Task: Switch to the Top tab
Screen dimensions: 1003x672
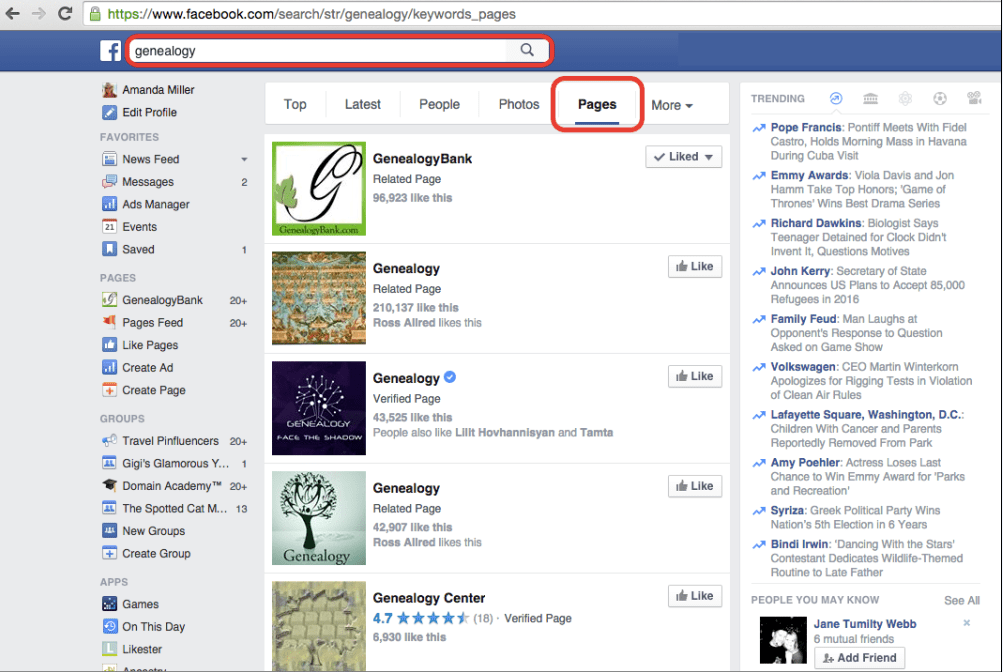Action: pyautogui.click(x=295, y=104)
